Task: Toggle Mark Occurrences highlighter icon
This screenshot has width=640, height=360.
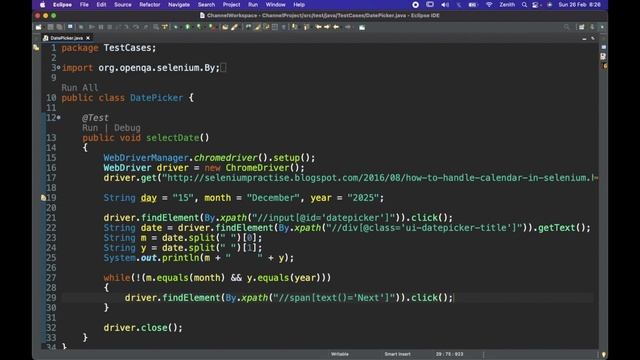Action: pos(257,27)
